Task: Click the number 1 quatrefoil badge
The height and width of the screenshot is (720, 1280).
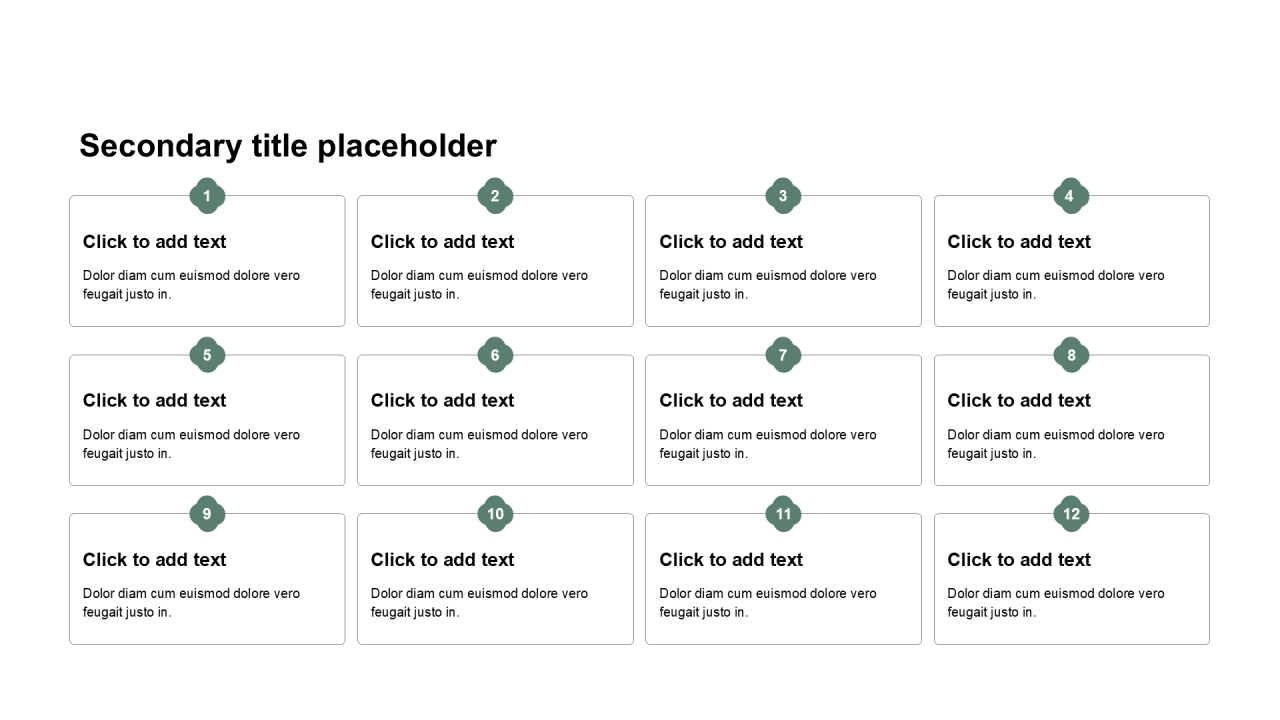Action: (207, 196)
